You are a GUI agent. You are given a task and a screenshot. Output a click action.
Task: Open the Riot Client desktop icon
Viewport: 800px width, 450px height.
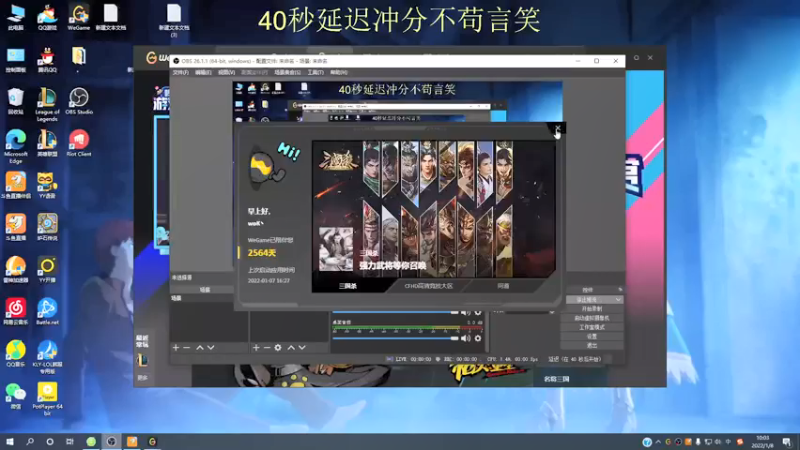[x=79, y=143]
